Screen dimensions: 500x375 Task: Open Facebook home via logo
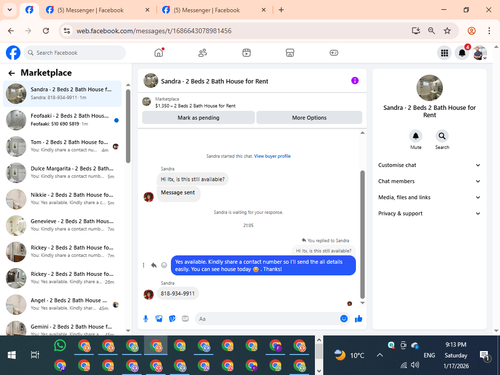pyautogui.click(x=13, y=53)
